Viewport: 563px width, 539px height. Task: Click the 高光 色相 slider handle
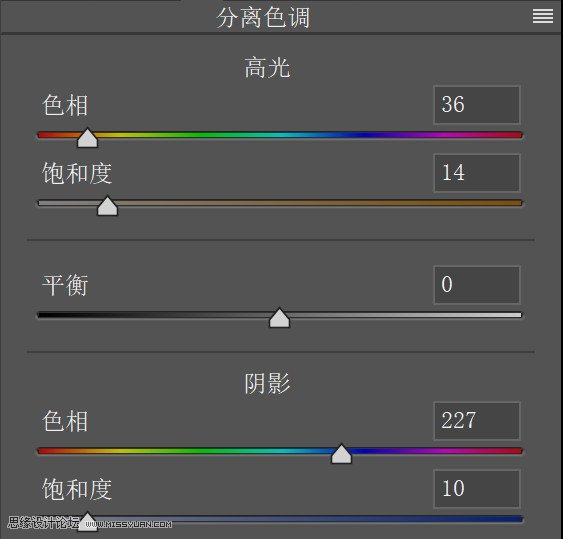87,138
